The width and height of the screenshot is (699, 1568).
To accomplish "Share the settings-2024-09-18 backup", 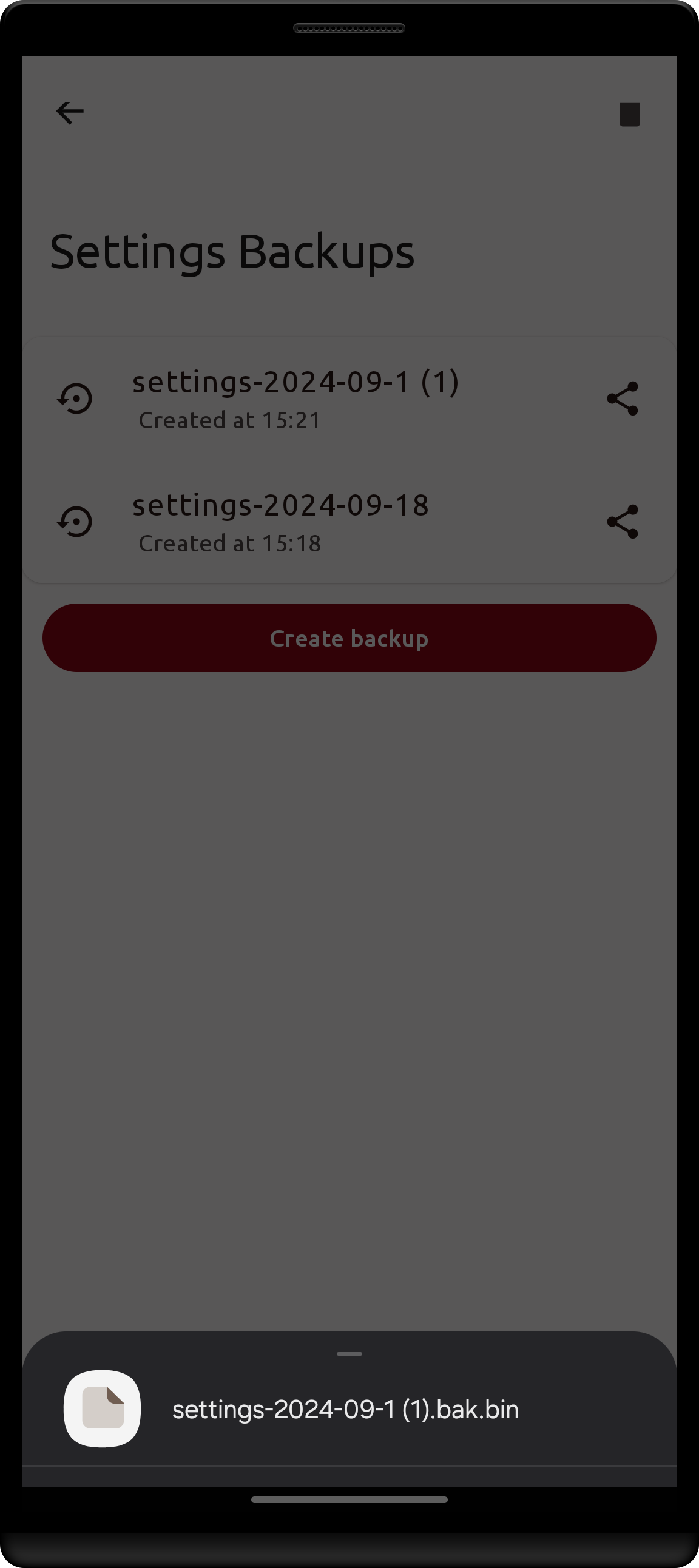I will pyautogui.click(x=623, y=522).
